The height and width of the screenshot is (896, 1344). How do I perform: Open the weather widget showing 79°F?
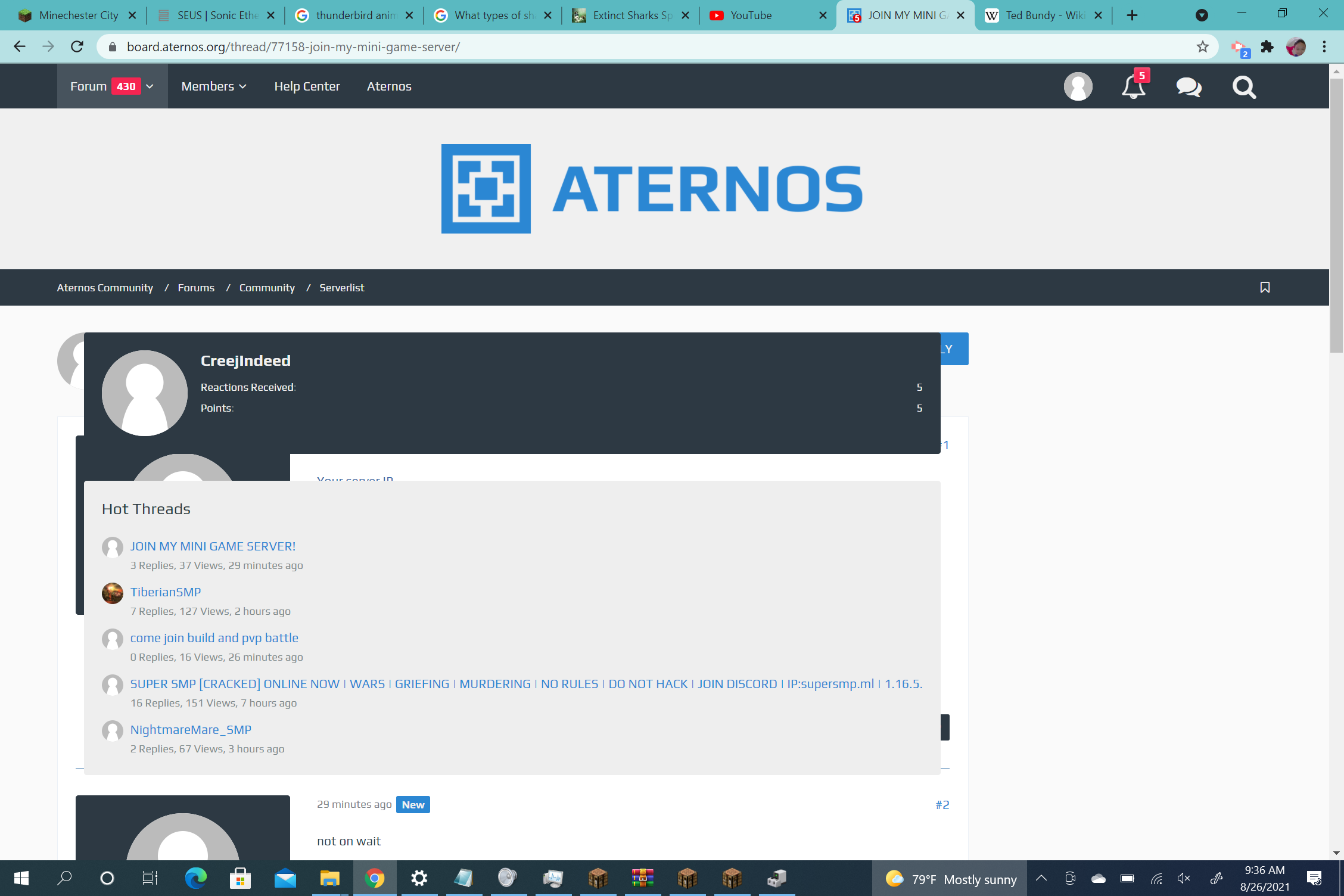pos(951,879)
